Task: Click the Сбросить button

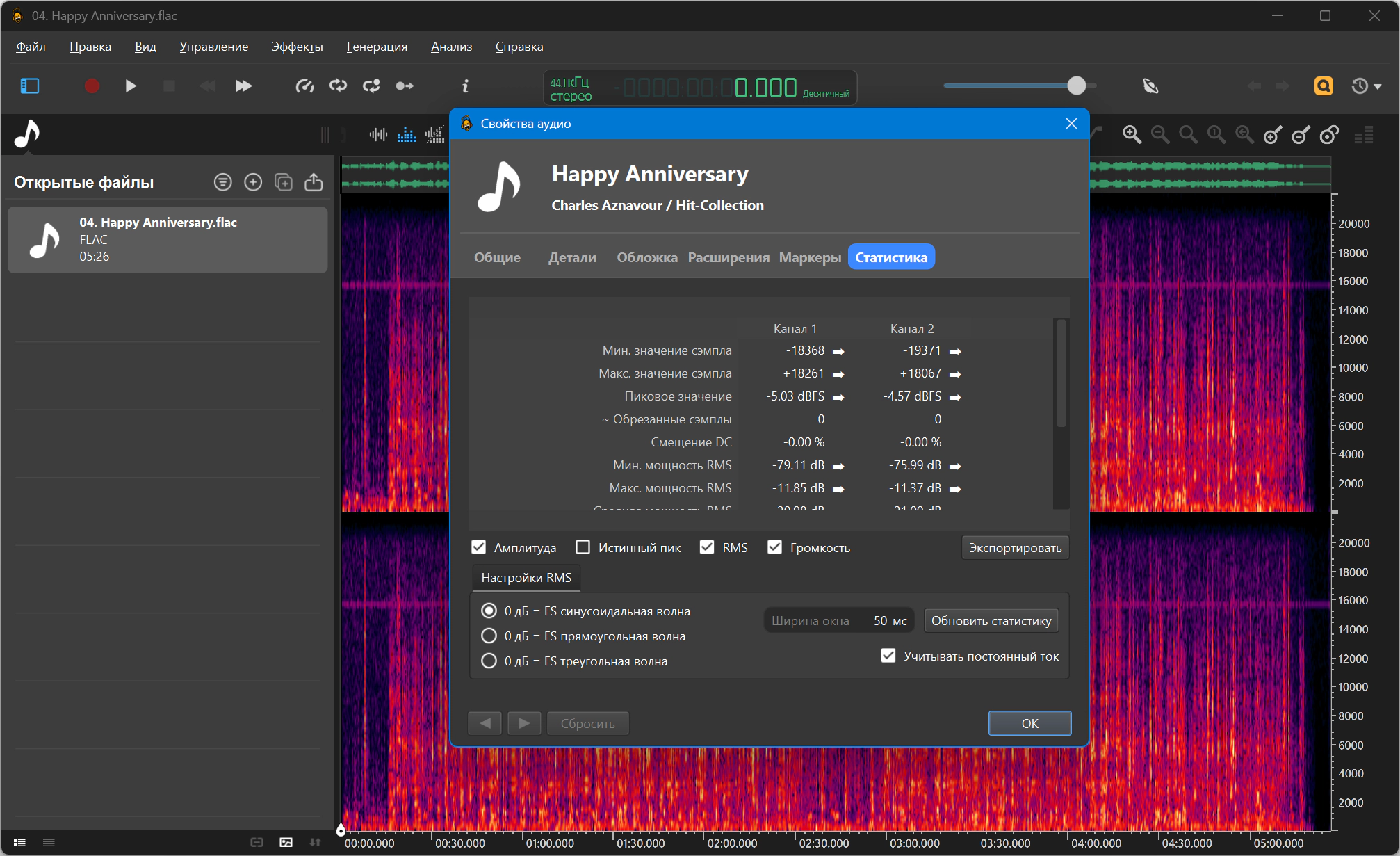Action: 587,723
